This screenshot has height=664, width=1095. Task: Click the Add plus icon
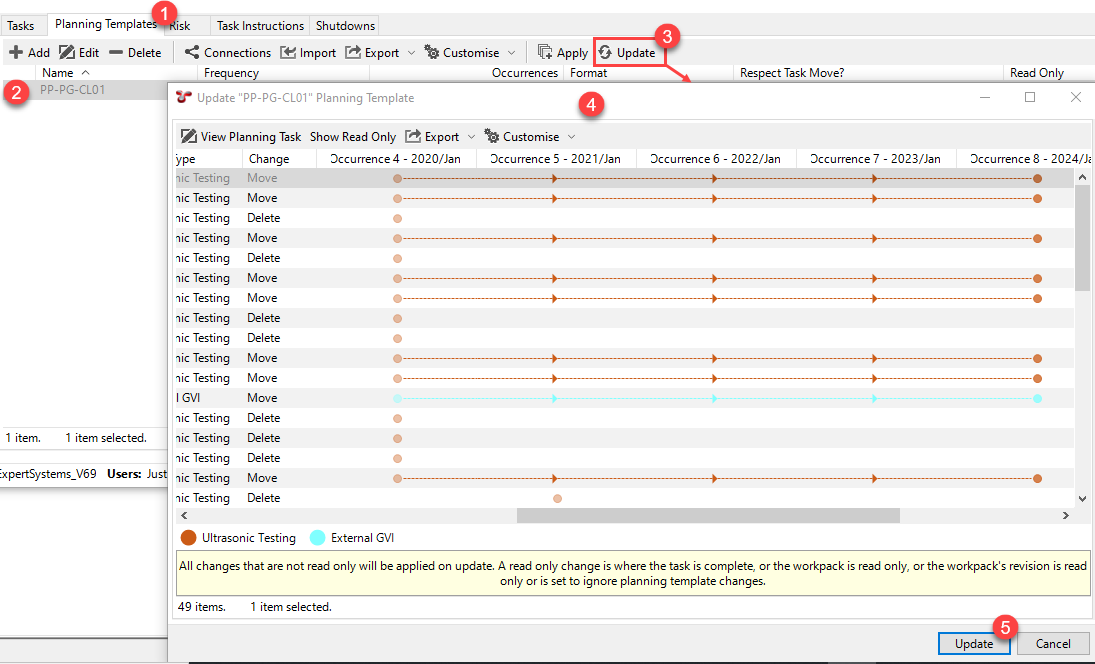(x=16, y=52)
